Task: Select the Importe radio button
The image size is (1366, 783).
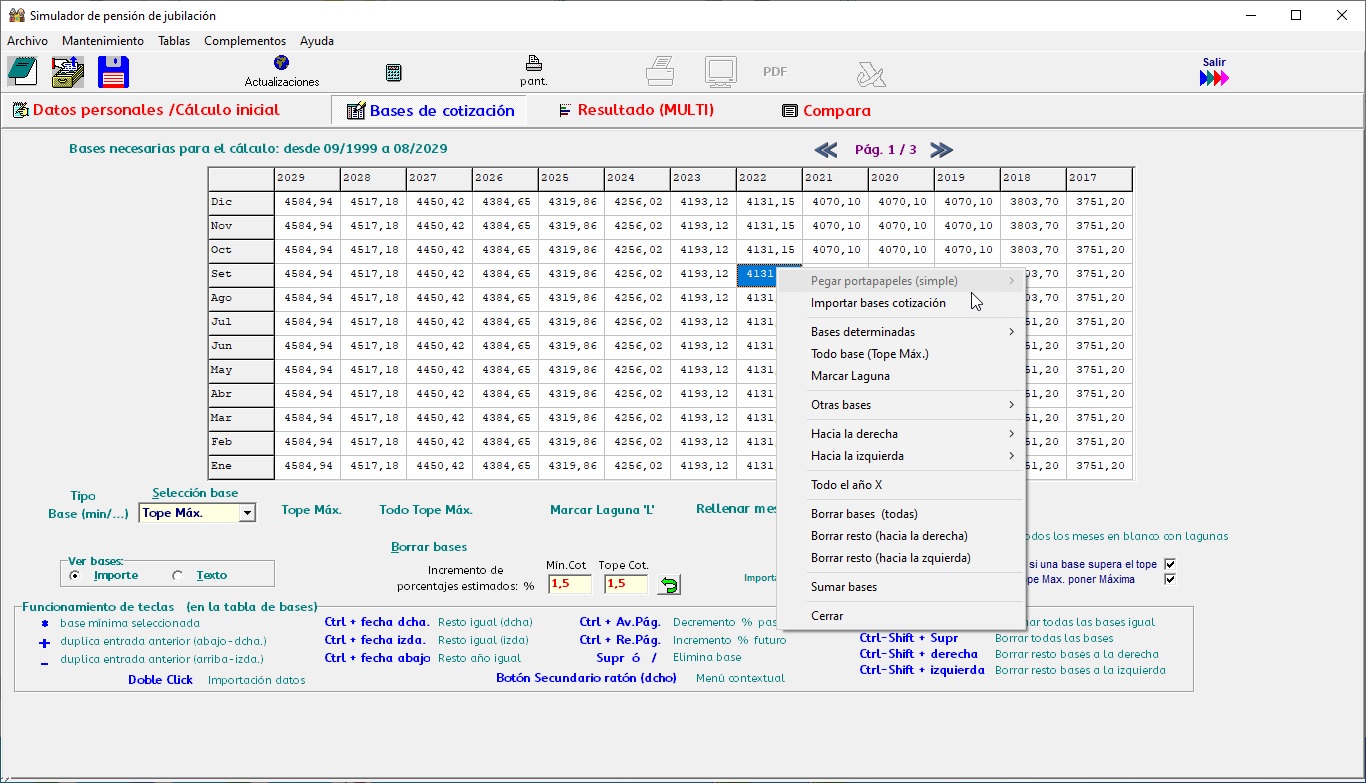Action: (x=75, y=576)
